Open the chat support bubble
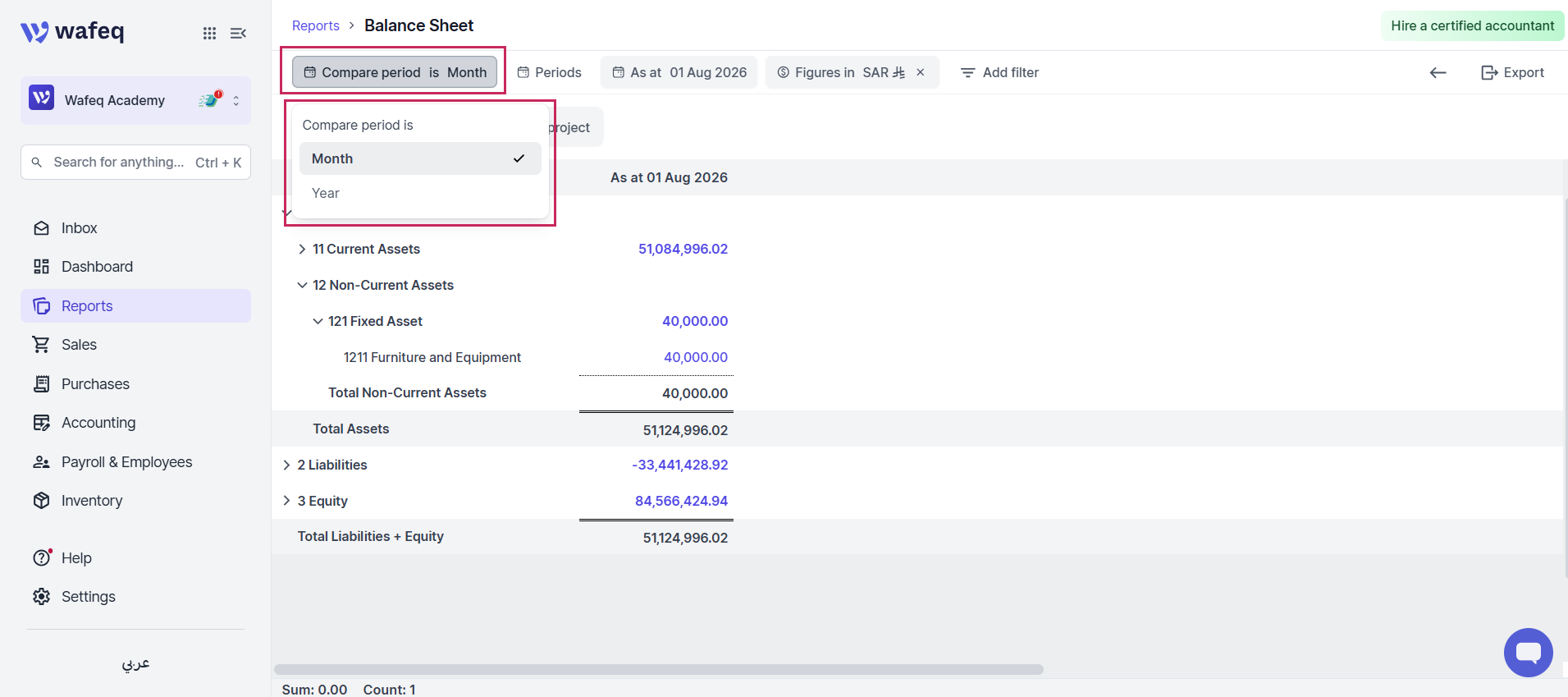Screen dimensions: 1568x697 point(1528,653)
